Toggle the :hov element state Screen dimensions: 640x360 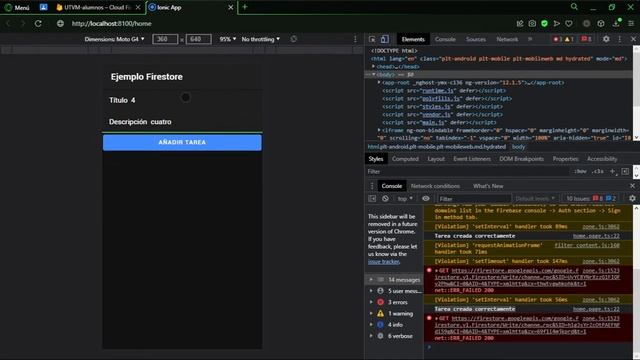click(x=580, y=171)
